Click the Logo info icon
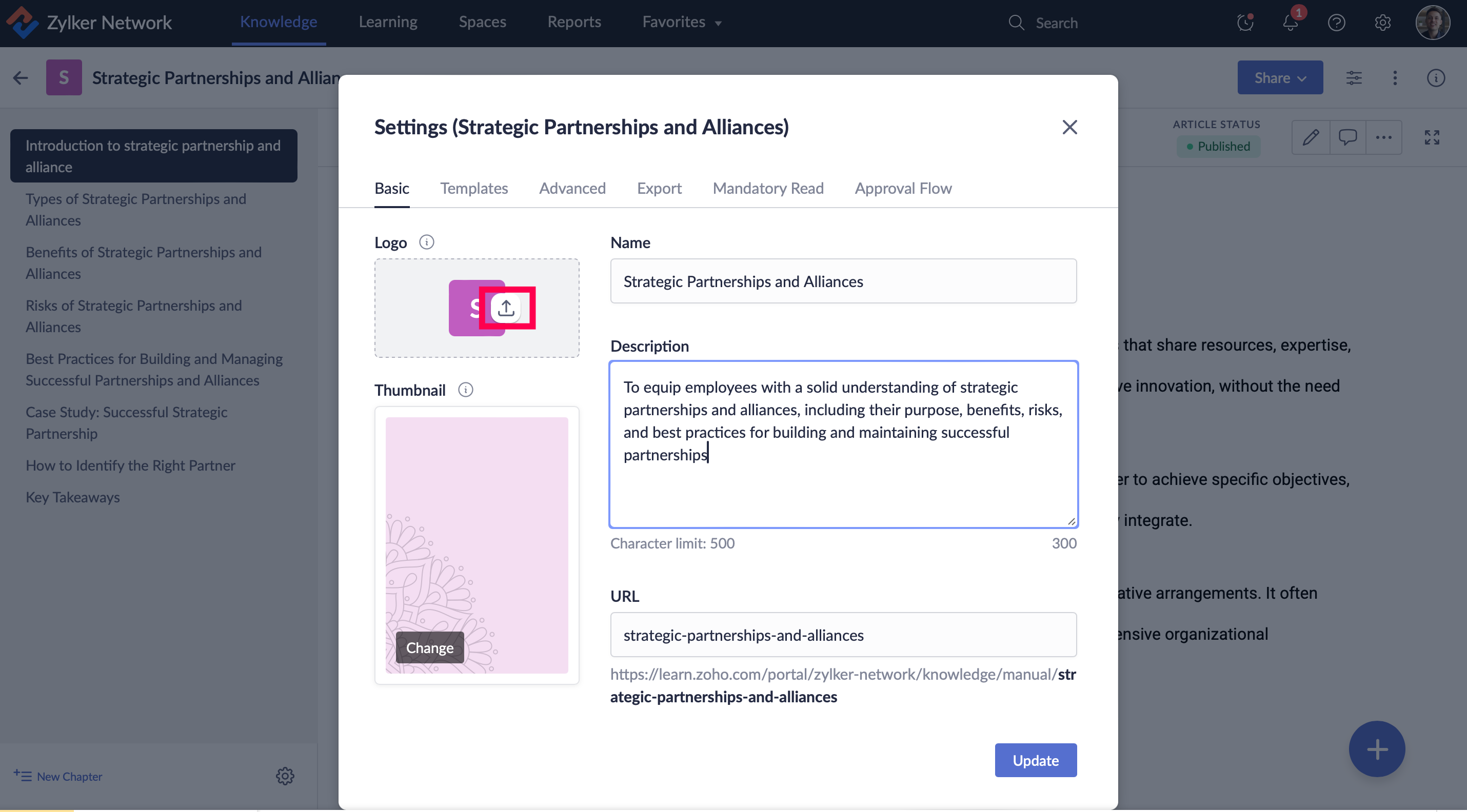The image size is (1467, 812). tap(427, 242)
